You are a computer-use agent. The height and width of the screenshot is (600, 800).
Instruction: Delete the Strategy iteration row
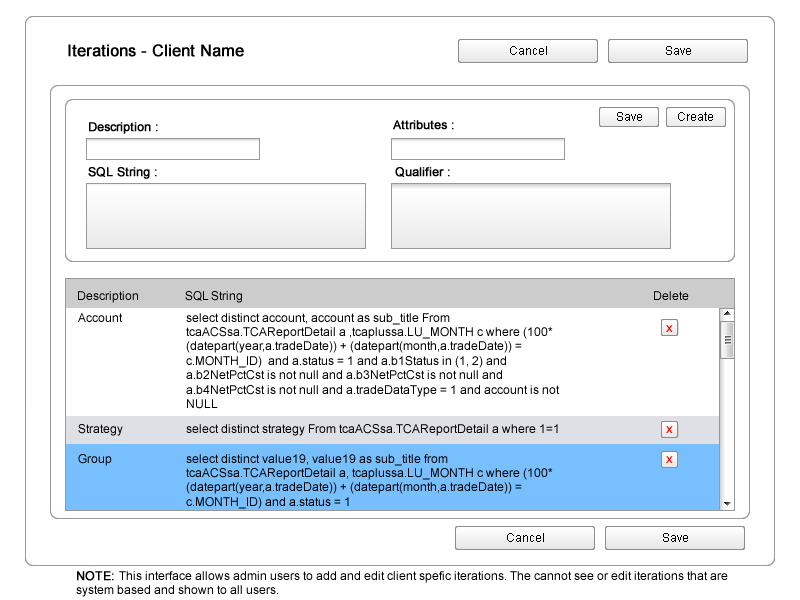tap(669, 430)
